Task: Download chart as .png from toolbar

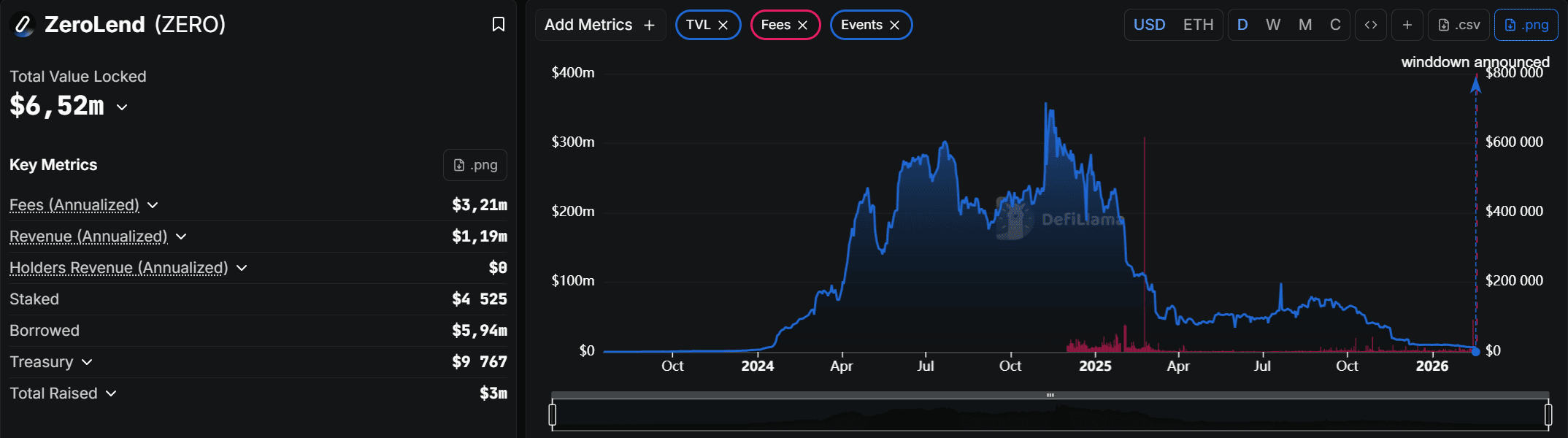Action: (x=1526, y=25)
